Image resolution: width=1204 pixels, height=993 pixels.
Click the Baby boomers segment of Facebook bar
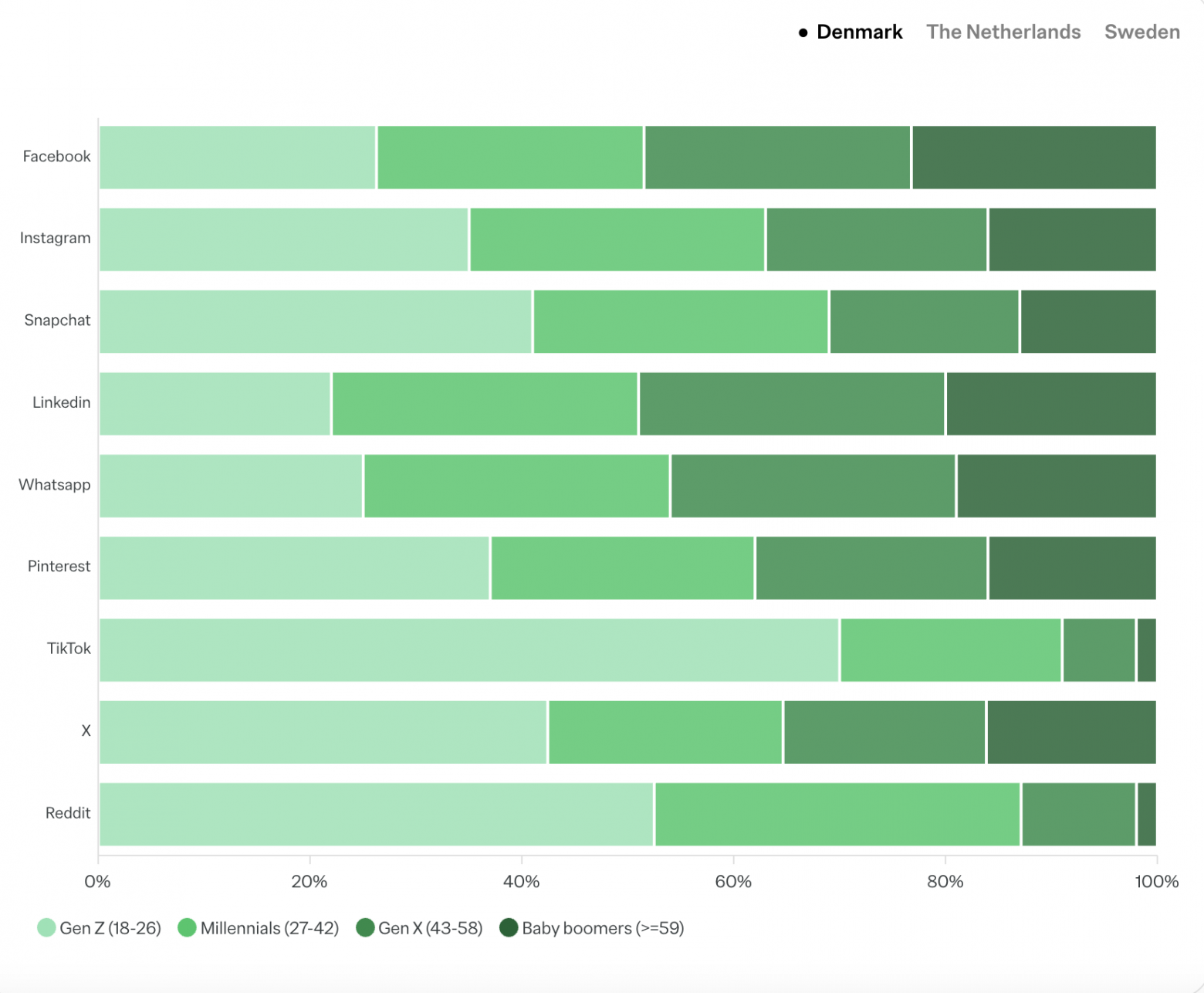(1033, 158)
